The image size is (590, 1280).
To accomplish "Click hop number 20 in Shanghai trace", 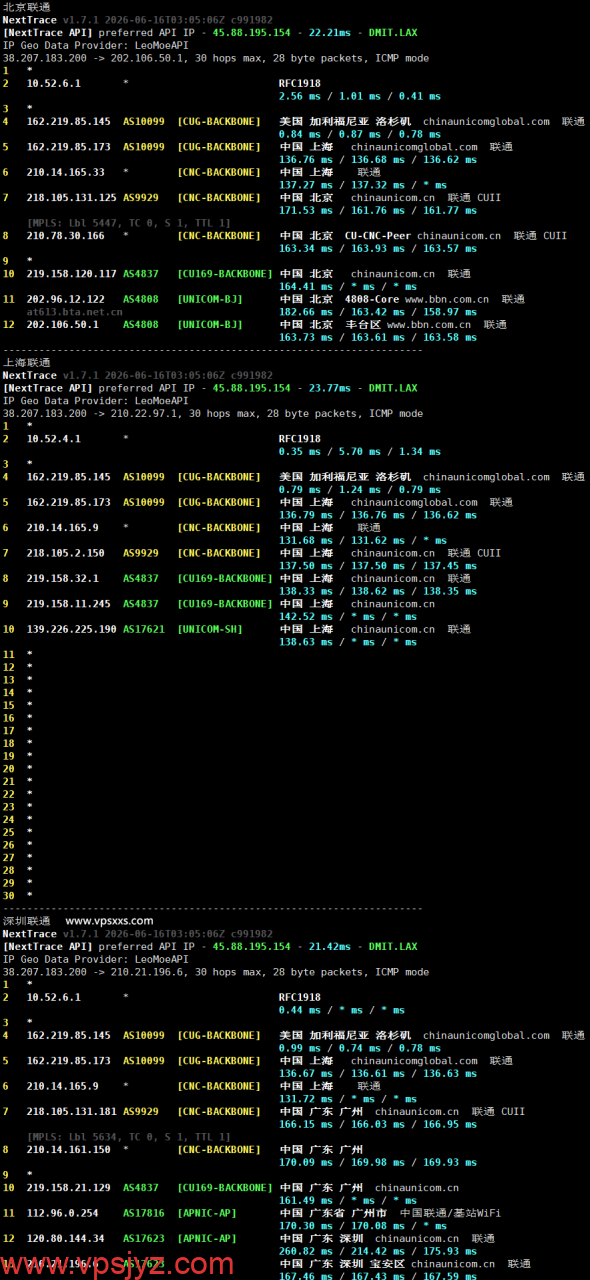I will point(9,769).
